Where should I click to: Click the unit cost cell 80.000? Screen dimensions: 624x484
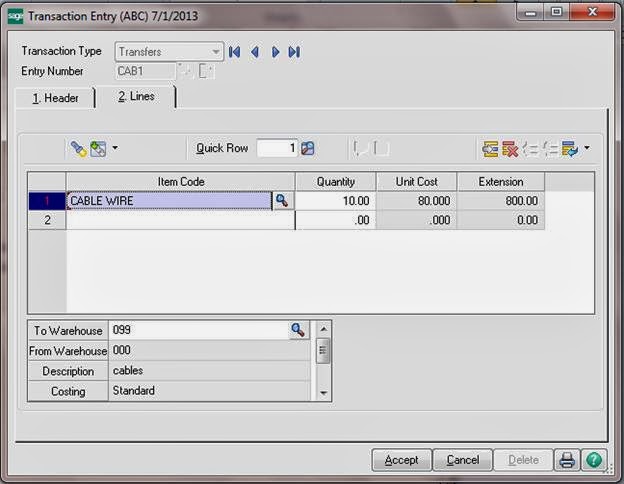point(417,201)
